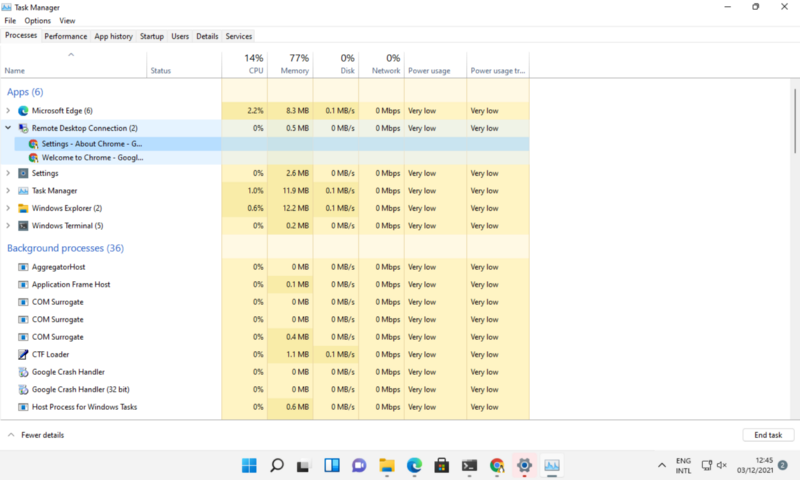Open Windows Terminal from the taskbar

469,465
